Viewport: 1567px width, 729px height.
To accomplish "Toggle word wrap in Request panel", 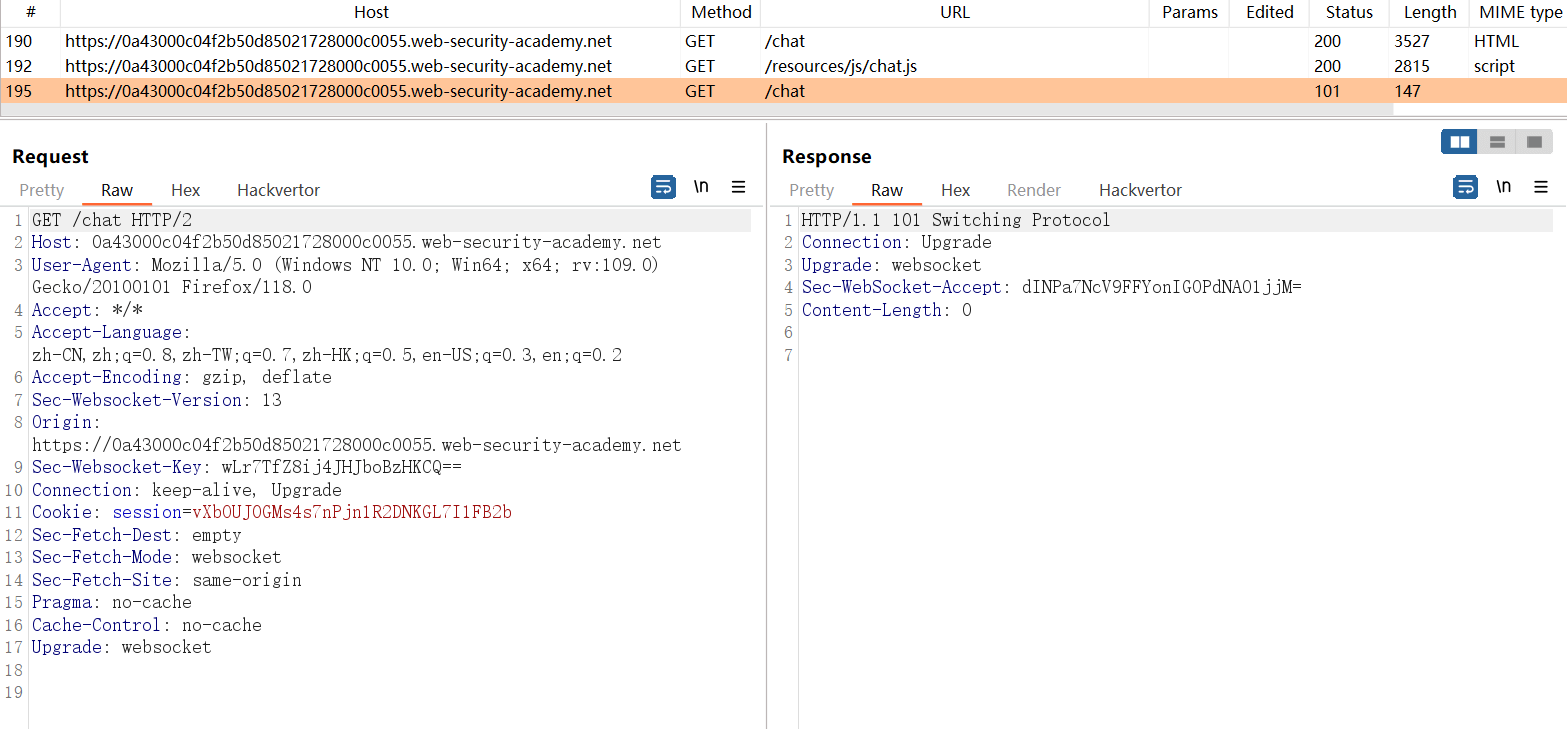I will click(663, 187).
